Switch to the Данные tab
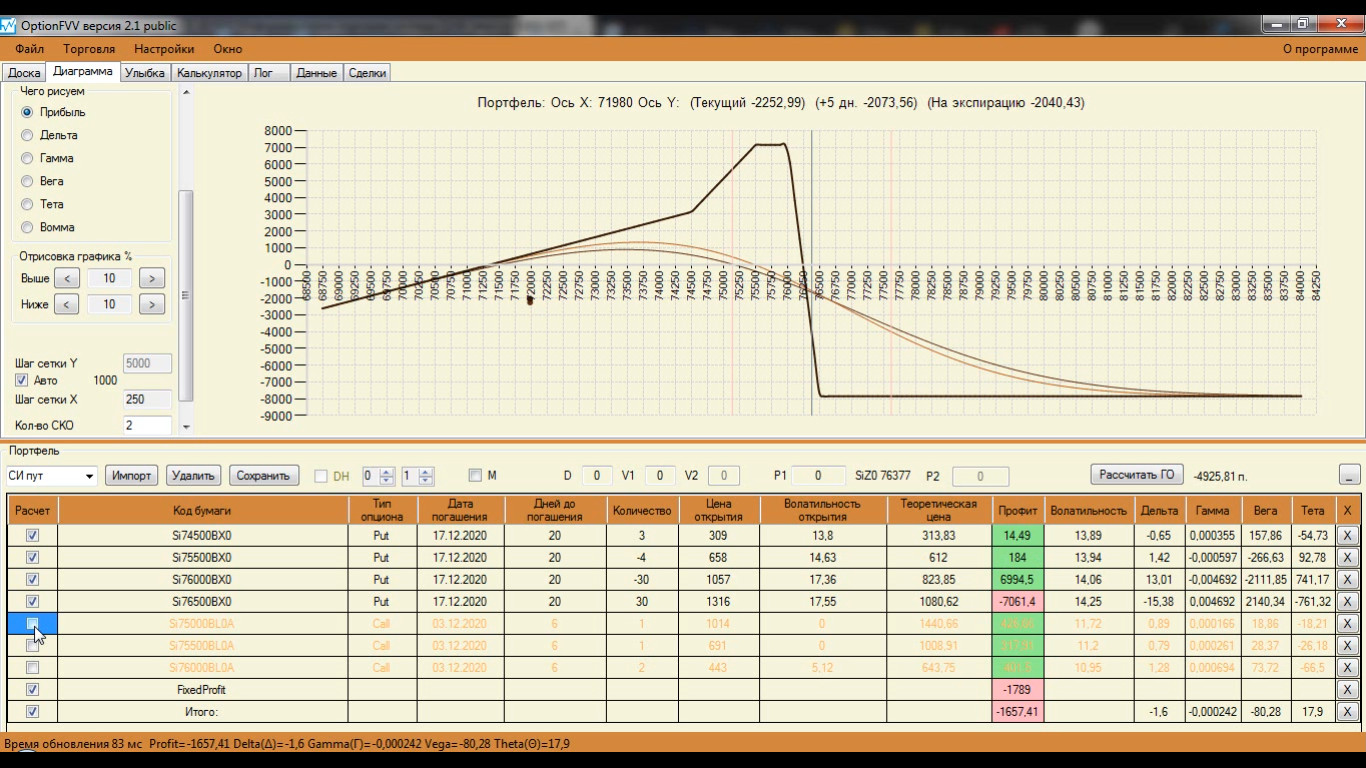 [317, 73]
